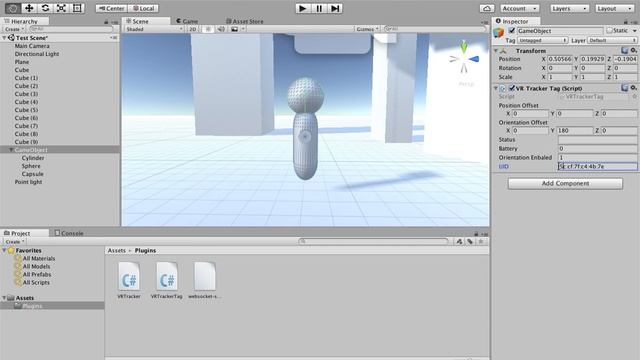Toggle Local handle rotation button

coord(143,9)
